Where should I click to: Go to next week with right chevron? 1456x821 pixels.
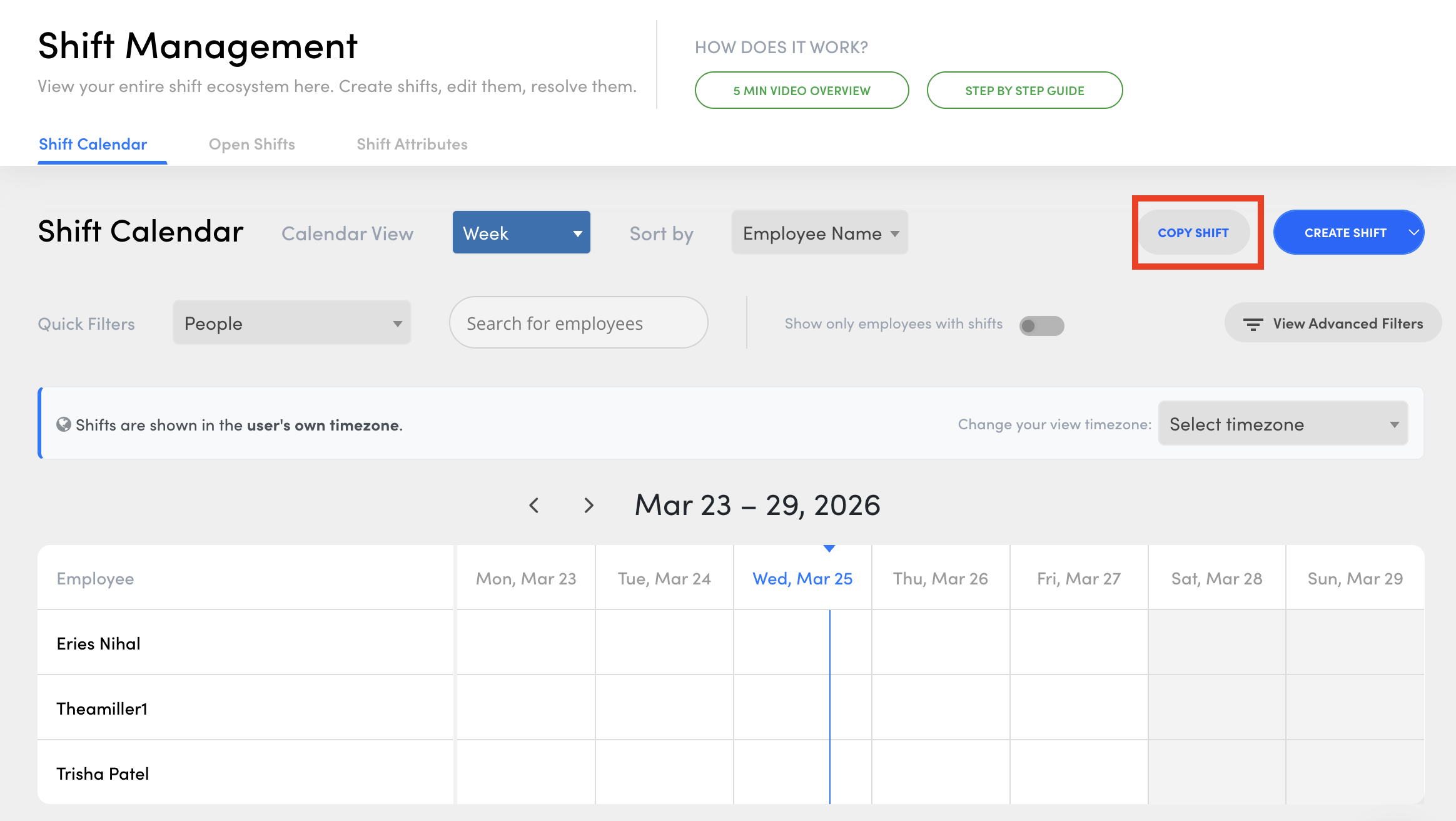588,506
